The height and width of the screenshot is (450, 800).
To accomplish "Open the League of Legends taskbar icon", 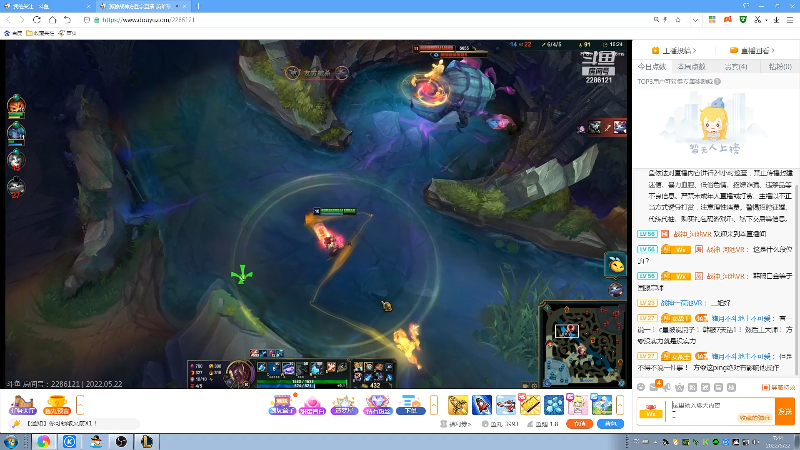I will [x=147, y=442].
